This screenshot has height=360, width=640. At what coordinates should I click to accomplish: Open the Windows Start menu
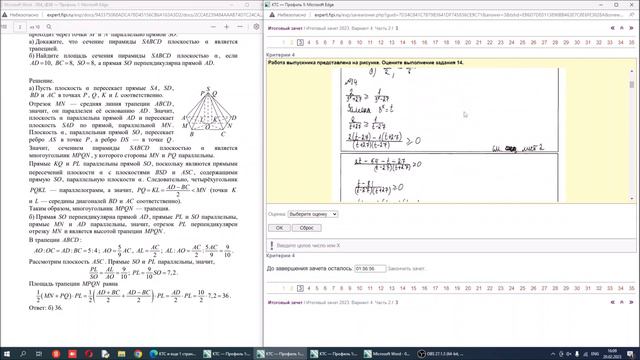[x=7, y=354]
